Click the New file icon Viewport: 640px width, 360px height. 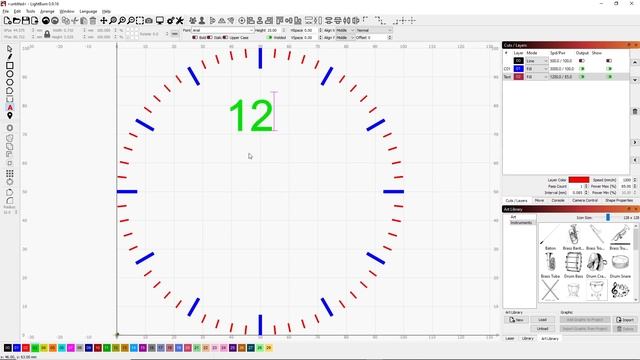click(x=7, y=20)
